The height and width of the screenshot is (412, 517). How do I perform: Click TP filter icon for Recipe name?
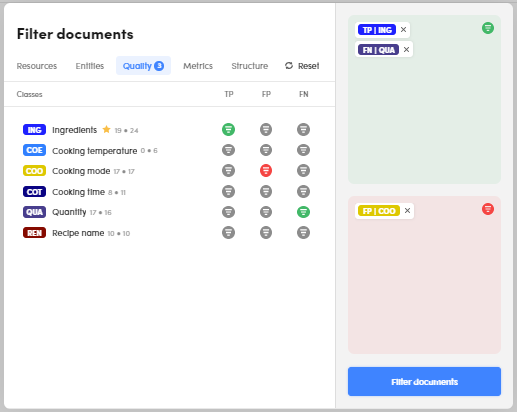point(228,232)
